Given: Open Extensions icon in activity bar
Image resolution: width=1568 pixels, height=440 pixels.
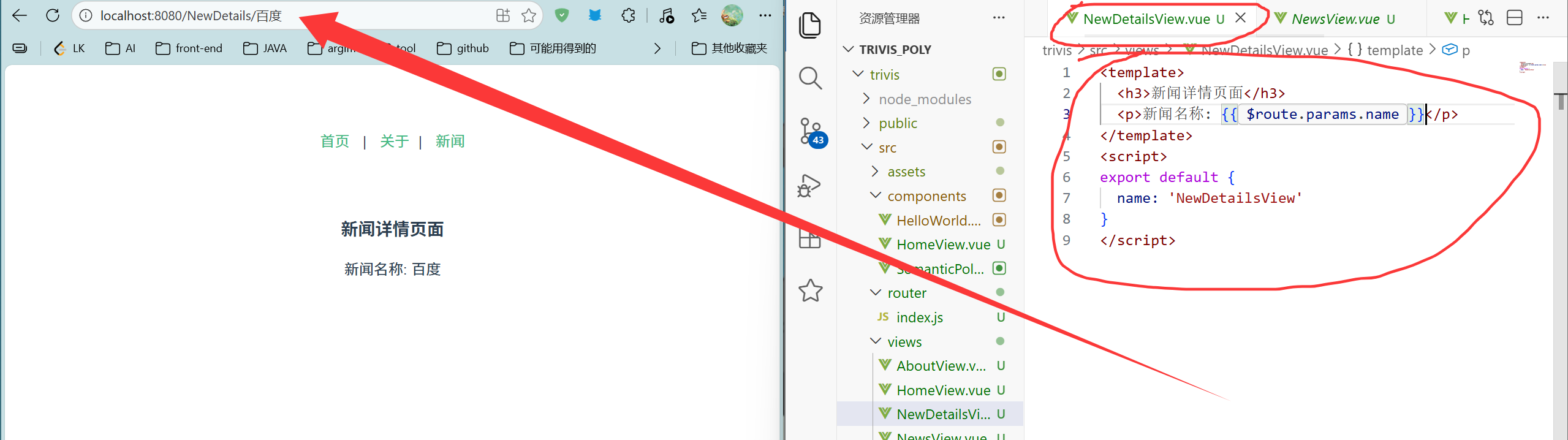Looking at the screenshot, I should pos(809,238).
